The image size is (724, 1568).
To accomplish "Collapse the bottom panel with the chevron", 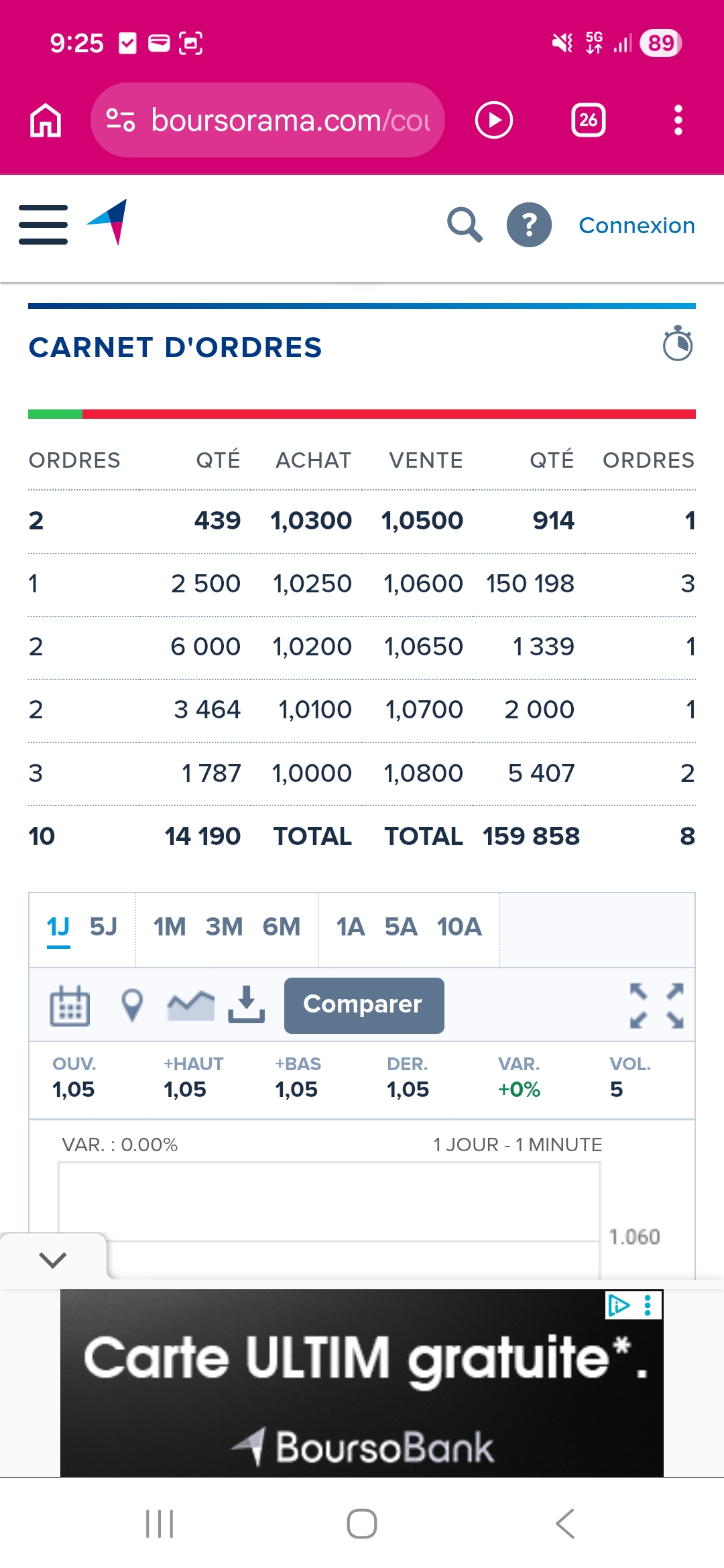I will (x=53, y=1260).
